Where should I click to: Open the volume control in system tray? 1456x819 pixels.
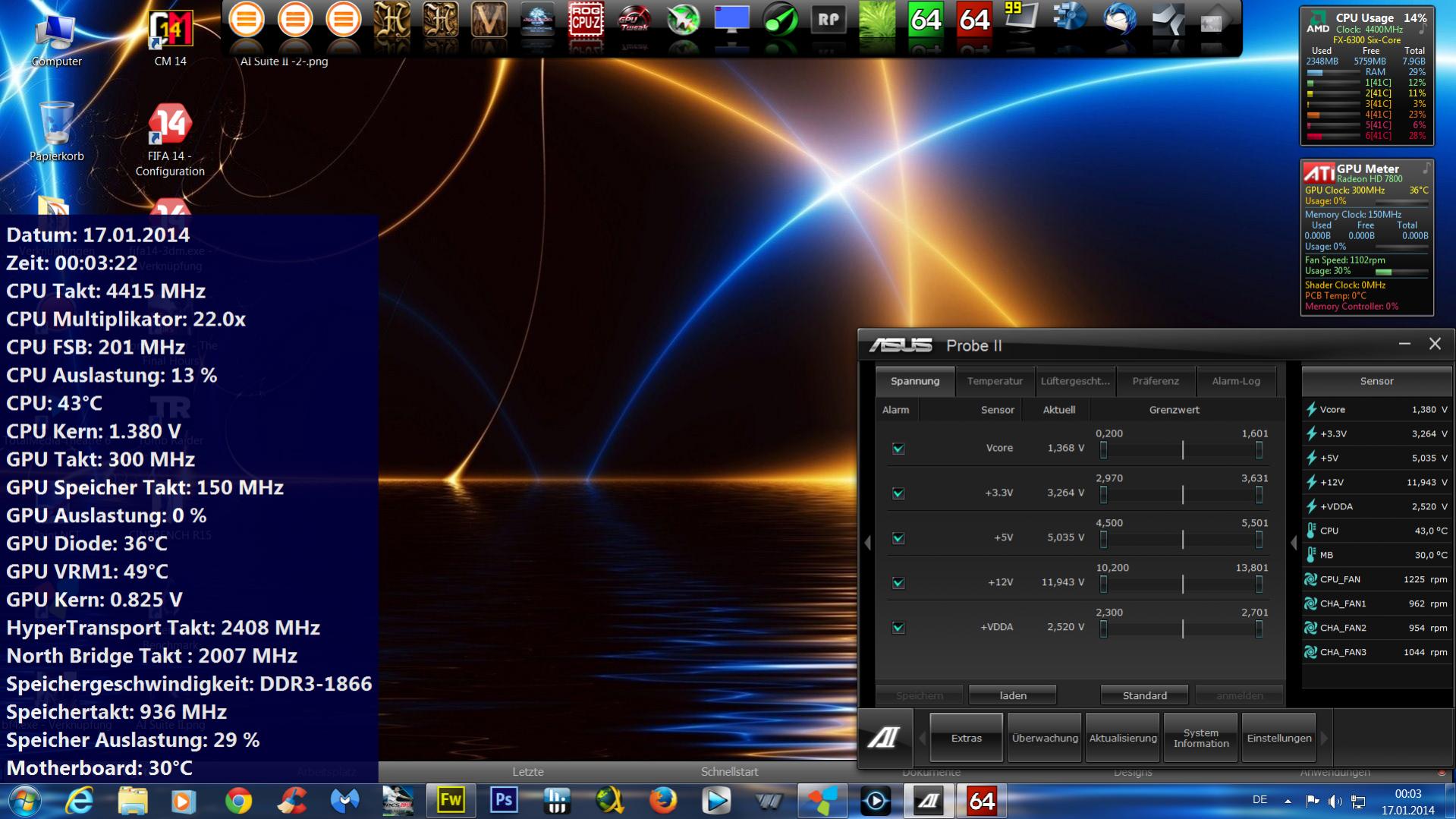coord(1335,801)
